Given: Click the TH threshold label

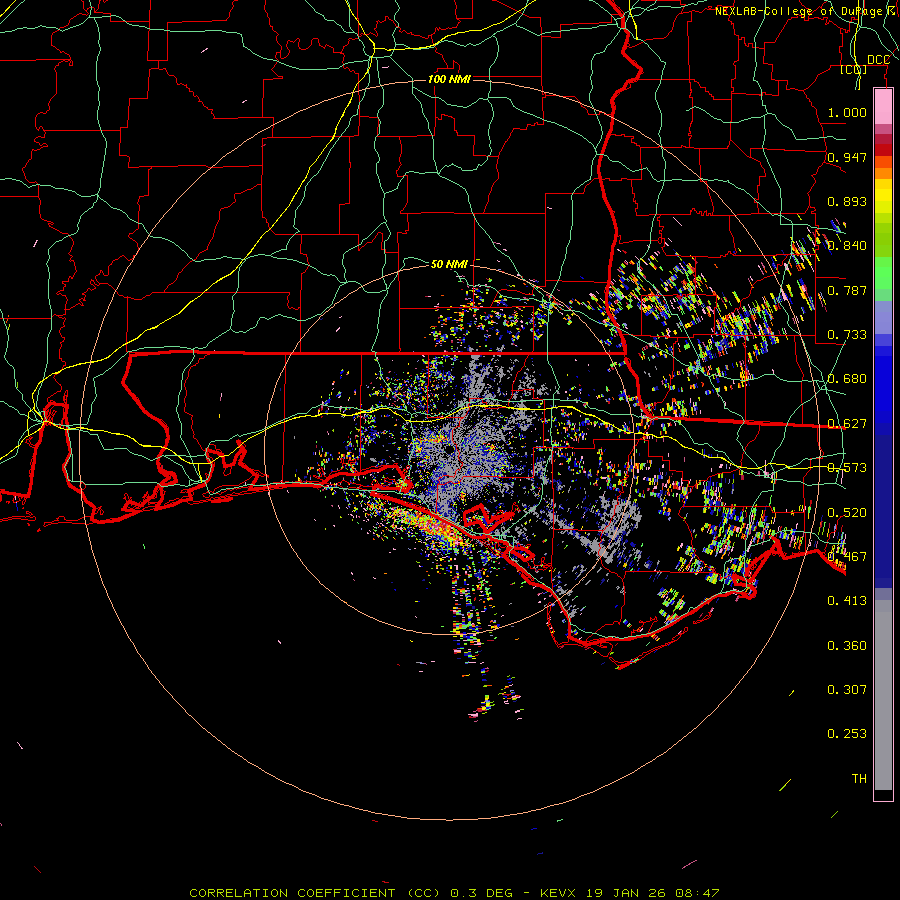Looking at the screenshot, I should [859, 779].
